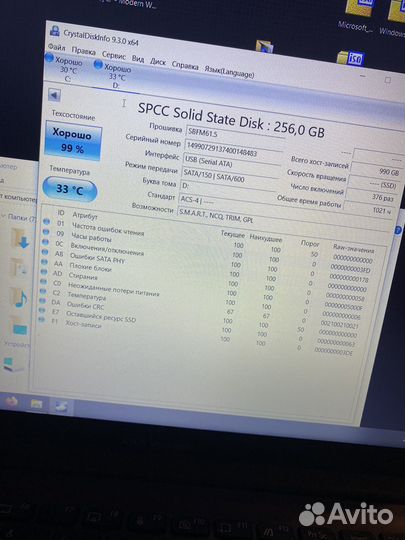Click the computer device icon in Explorer window
Viewport: 405px width, 540px height.
pyautogui.click(x=12, y=364)
